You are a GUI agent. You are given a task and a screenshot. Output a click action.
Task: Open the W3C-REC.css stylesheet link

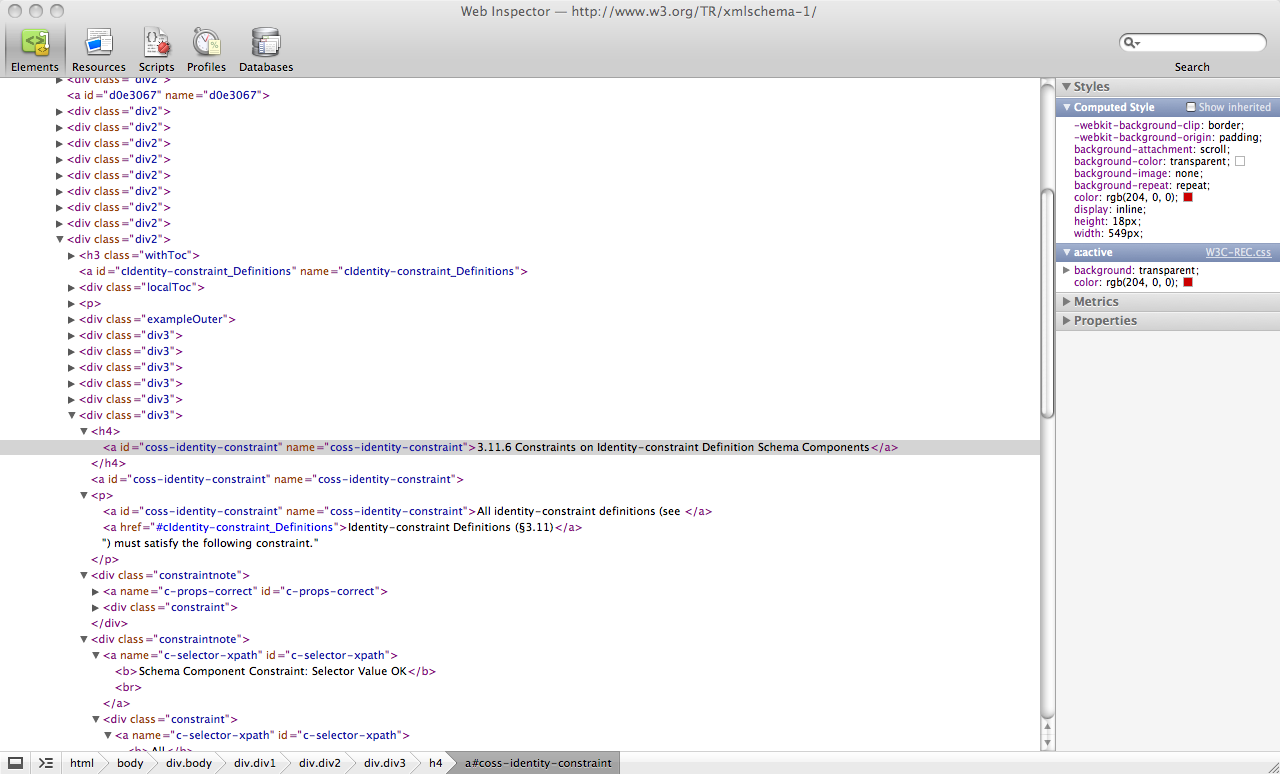pos(1238,253)
